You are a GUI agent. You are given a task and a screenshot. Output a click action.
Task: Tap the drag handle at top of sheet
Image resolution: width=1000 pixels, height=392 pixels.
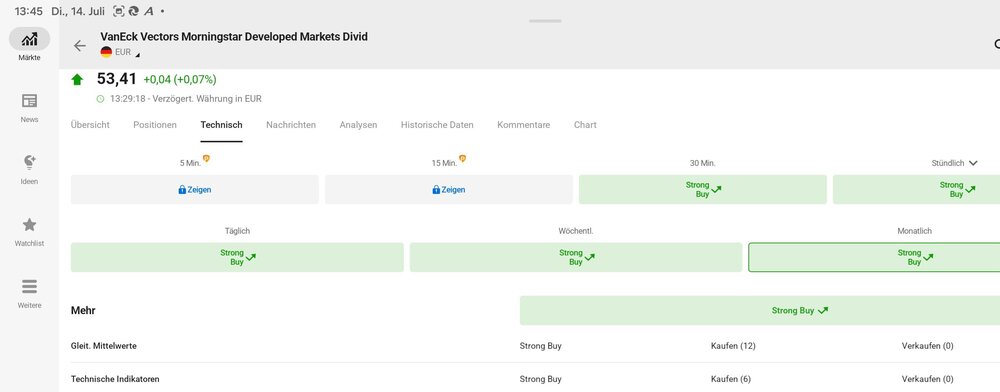[545, 21]
